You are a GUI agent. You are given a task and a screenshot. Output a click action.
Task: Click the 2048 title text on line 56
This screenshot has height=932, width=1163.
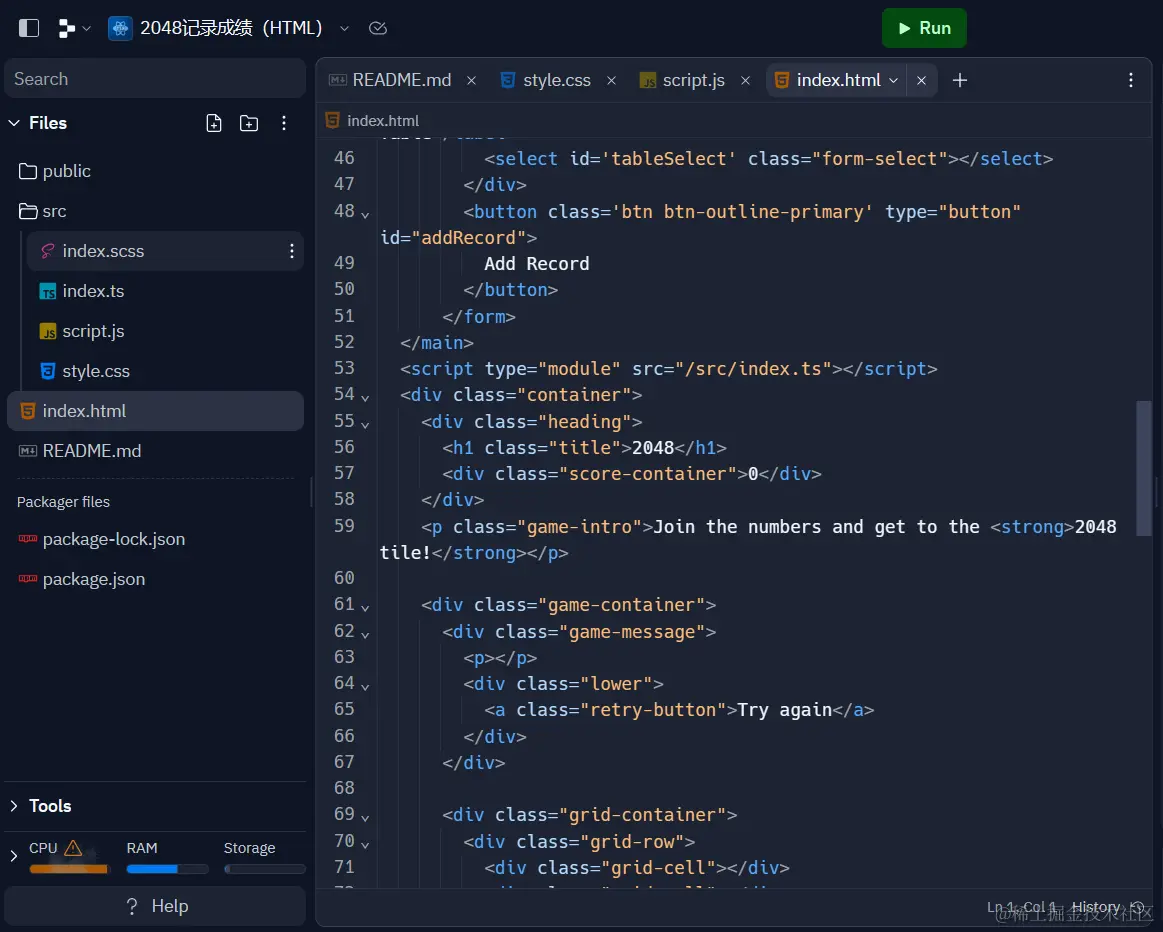(x=653, y=448)
